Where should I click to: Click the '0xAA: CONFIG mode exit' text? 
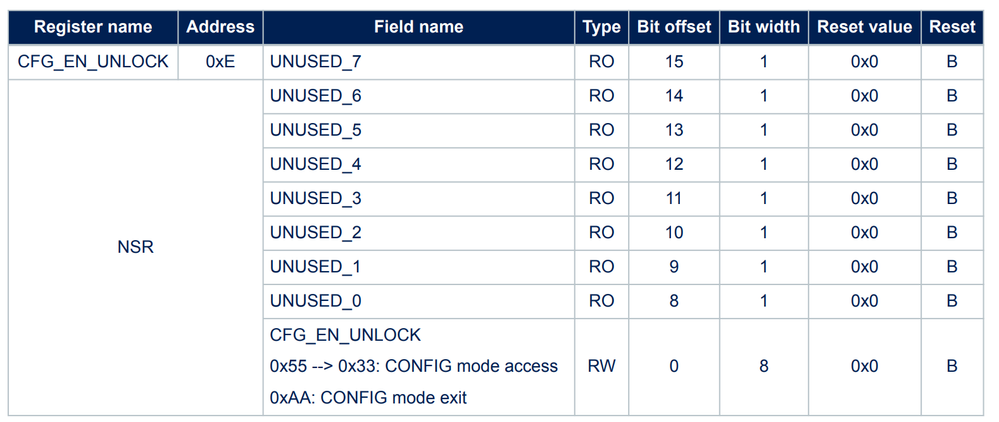pyautogui.click(x=368, y=398)
